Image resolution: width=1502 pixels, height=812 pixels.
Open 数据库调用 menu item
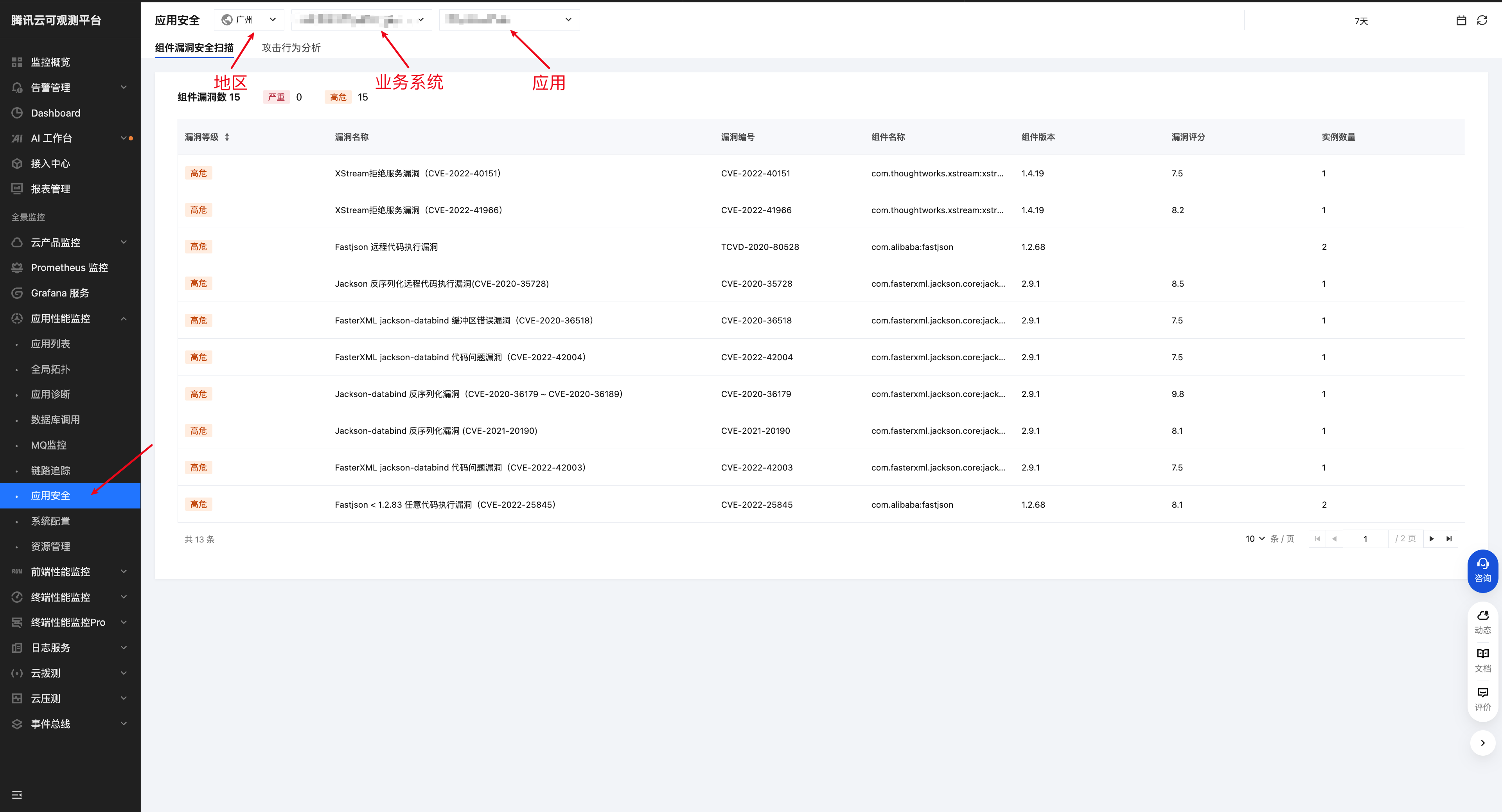56,420
